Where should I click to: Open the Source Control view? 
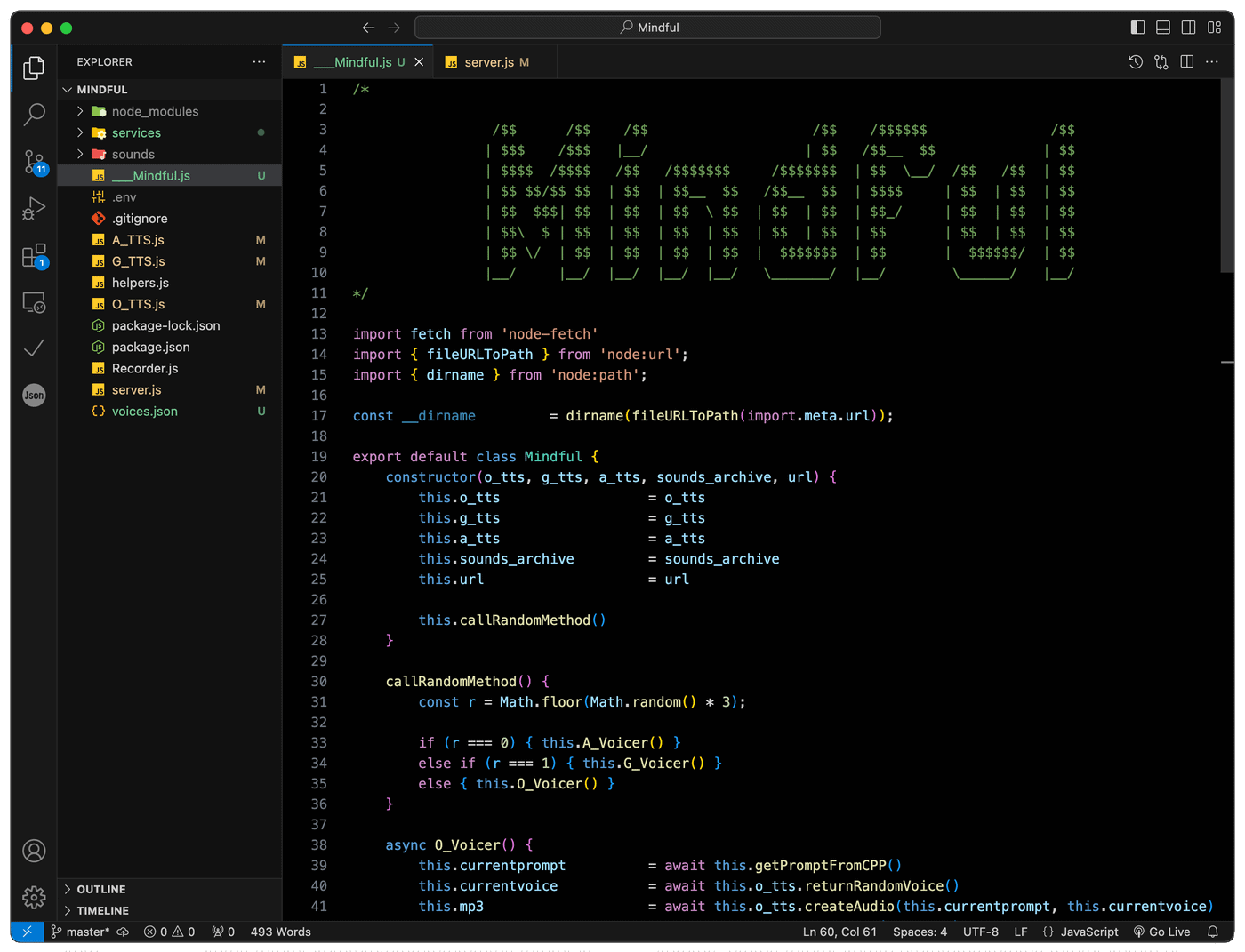point(34,162)
